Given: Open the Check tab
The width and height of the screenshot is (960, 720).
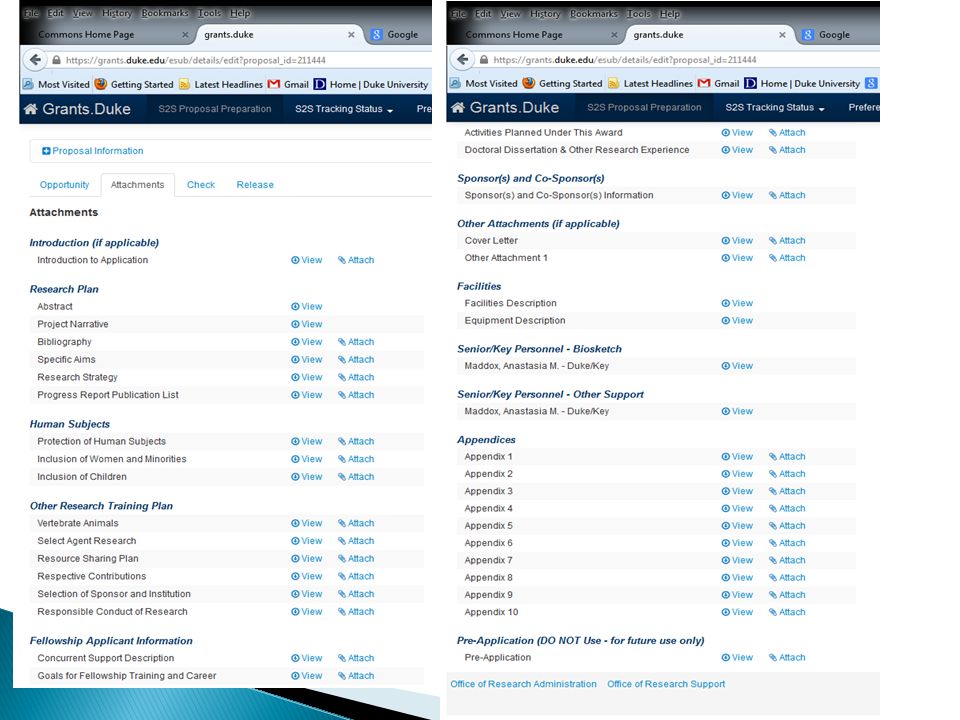Looking at the screenshot, I should tap(201, 185).
